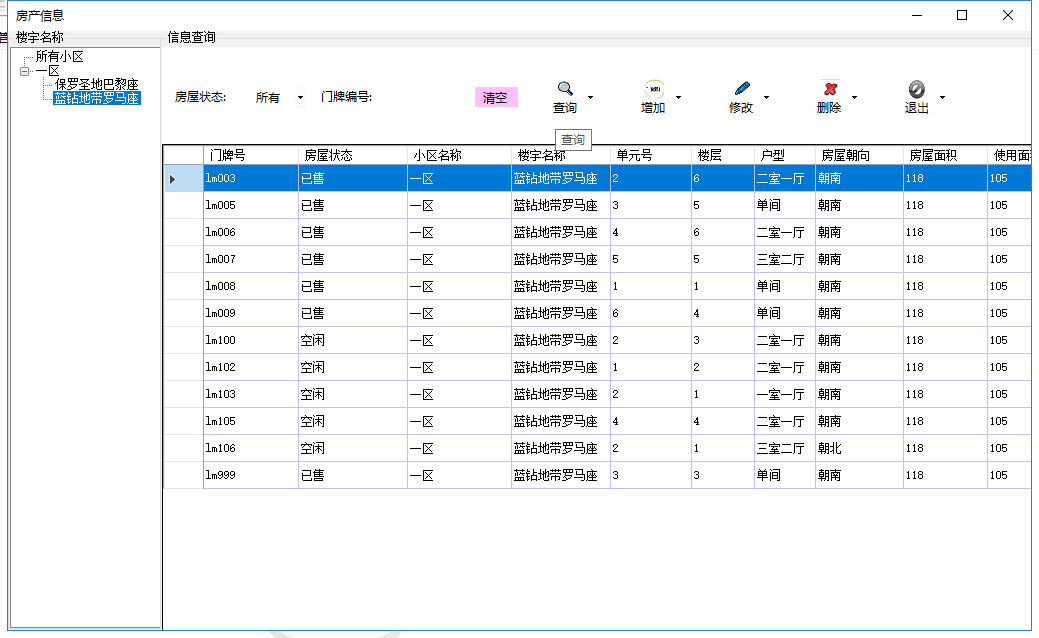Click the 查询 magnifier search icon
The height and width of the screenshot is (638, 1039).
pos(565,89)
